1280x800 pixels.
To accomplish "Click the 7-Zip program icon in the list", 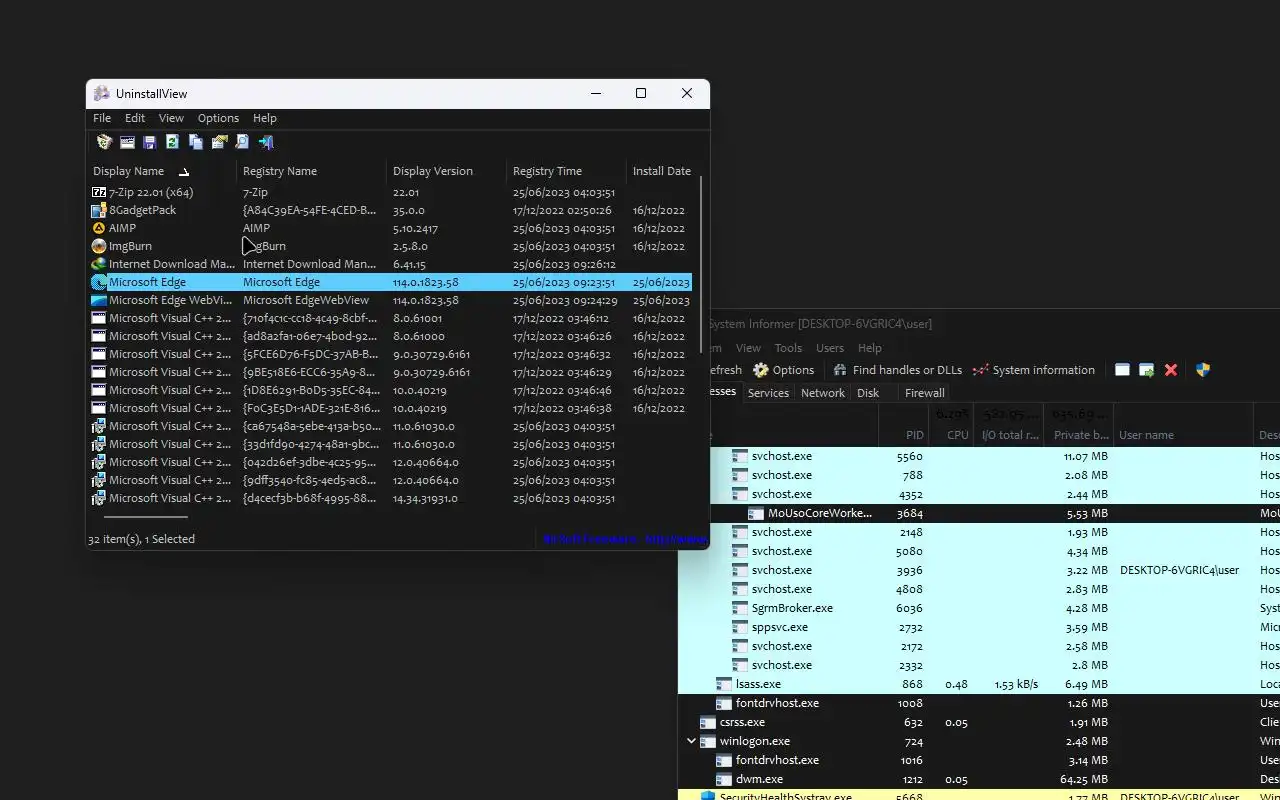I will [x=99, y=192].
